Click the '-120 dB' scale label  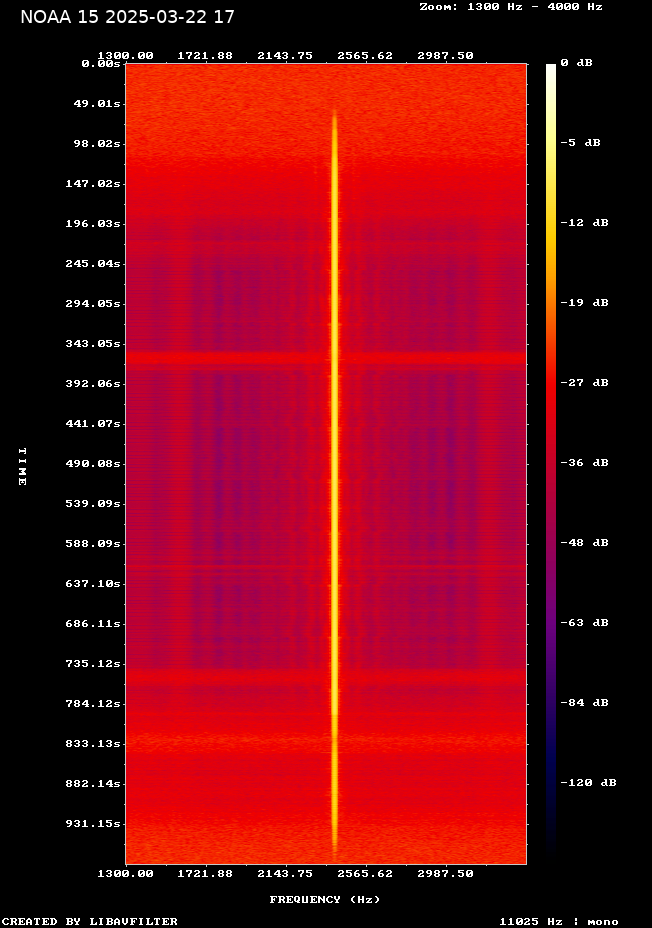tap(588, 782)
